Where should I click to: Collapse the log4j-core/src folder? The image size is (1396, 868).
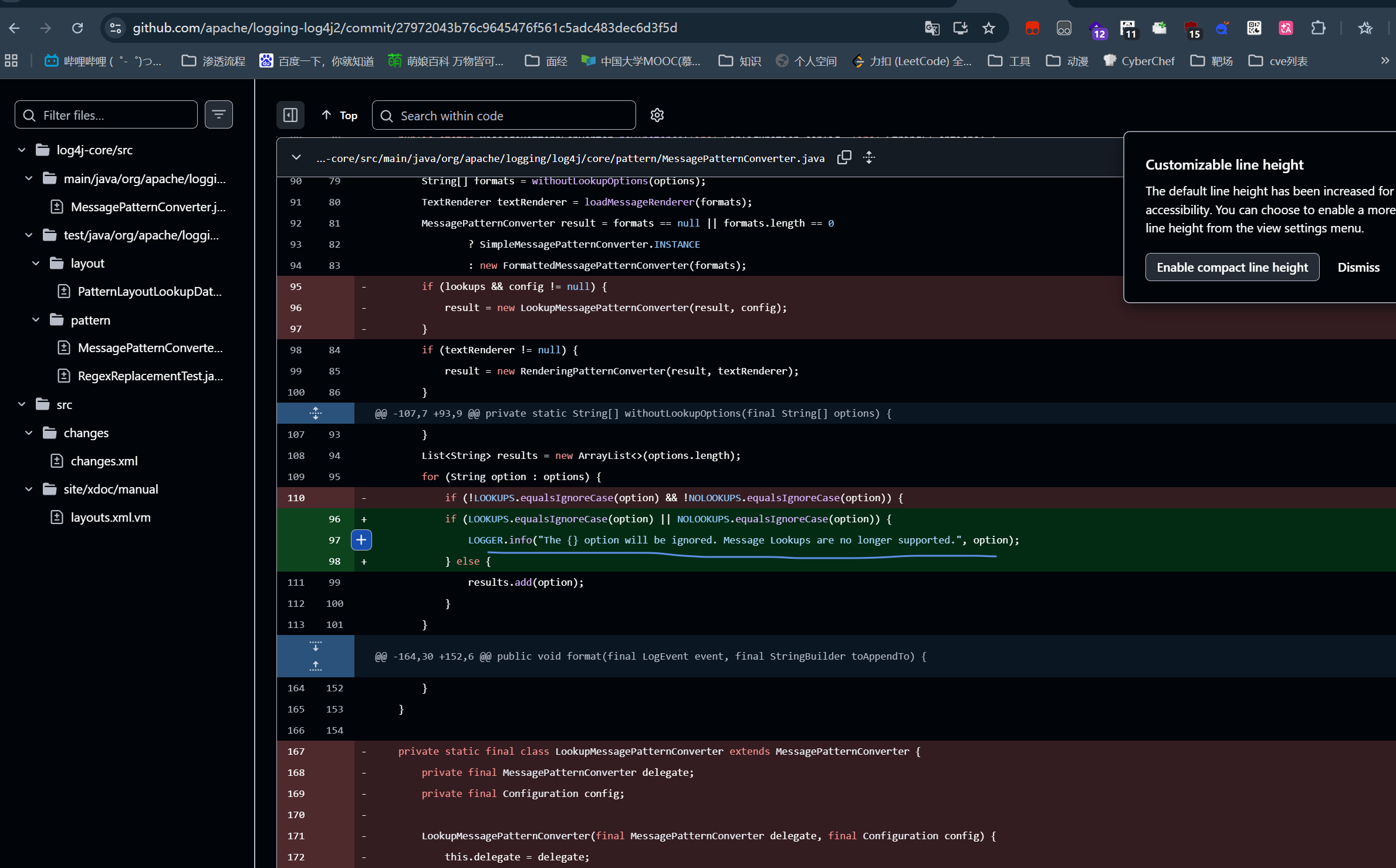22,150
